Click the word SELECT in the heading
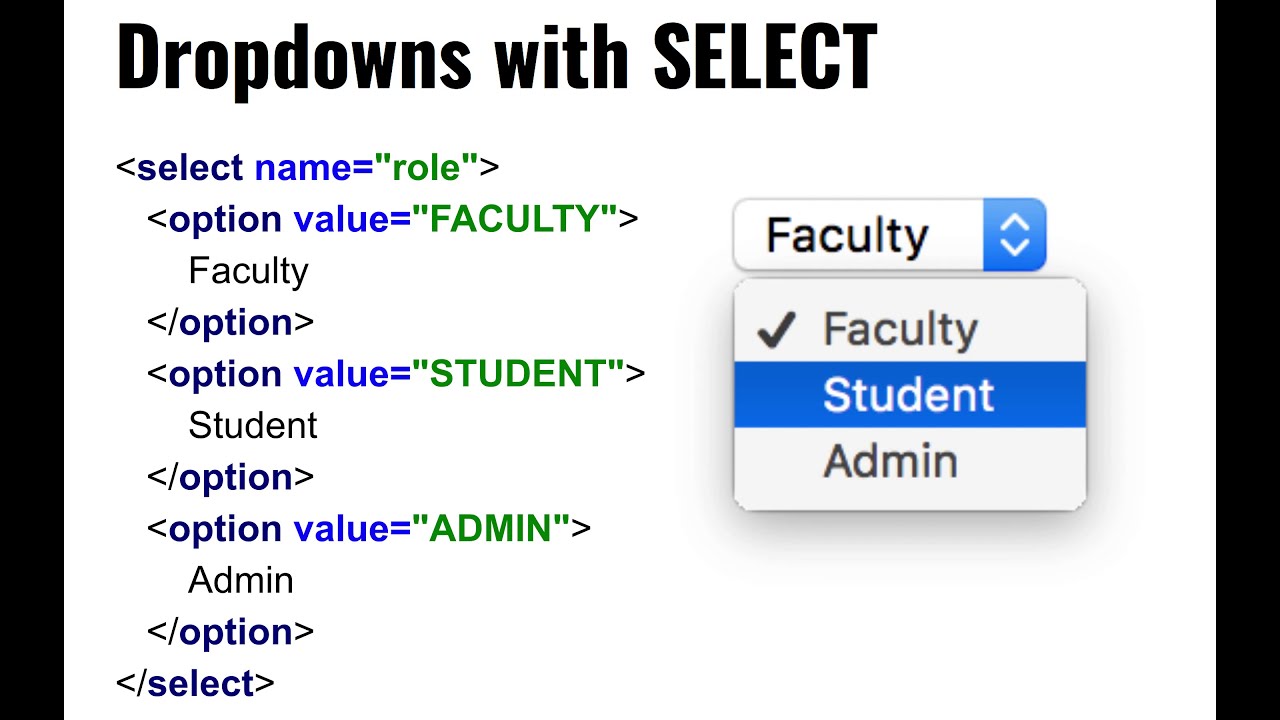1280x720 pixels. (x=765, y=58)
